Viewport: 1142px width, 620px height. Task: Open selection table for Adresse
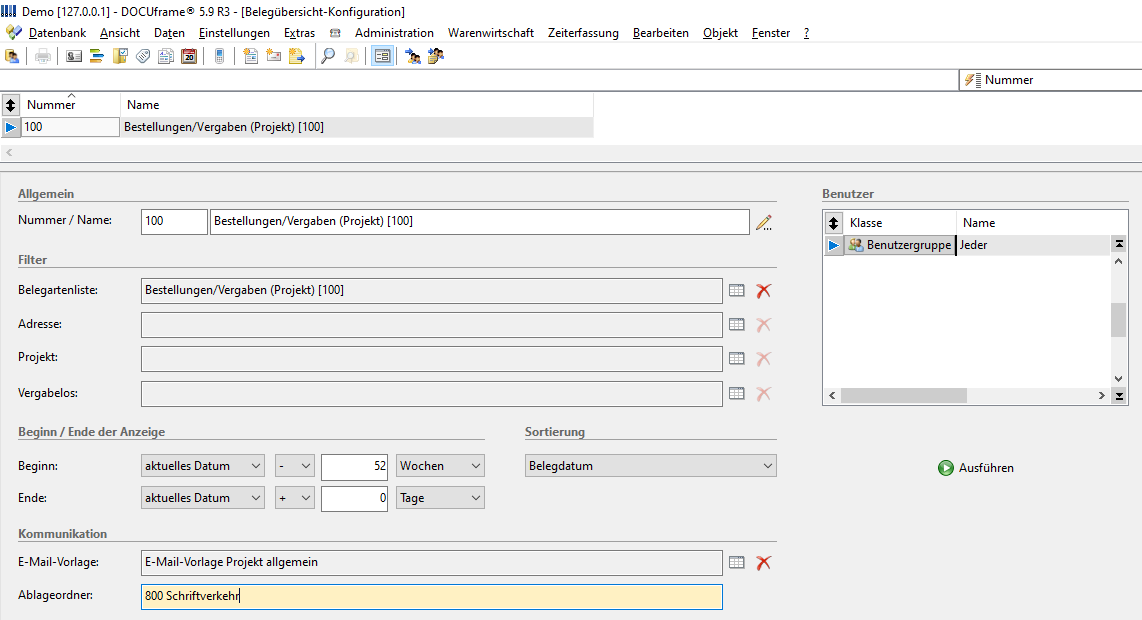737,324
